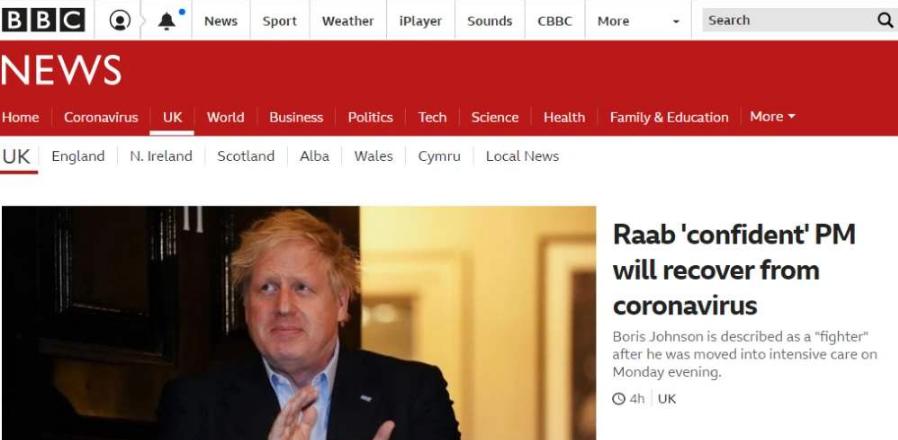The image size is (898, 440).
Task: Open iPlayer from the top bar
Action: [x=420, y=21]
